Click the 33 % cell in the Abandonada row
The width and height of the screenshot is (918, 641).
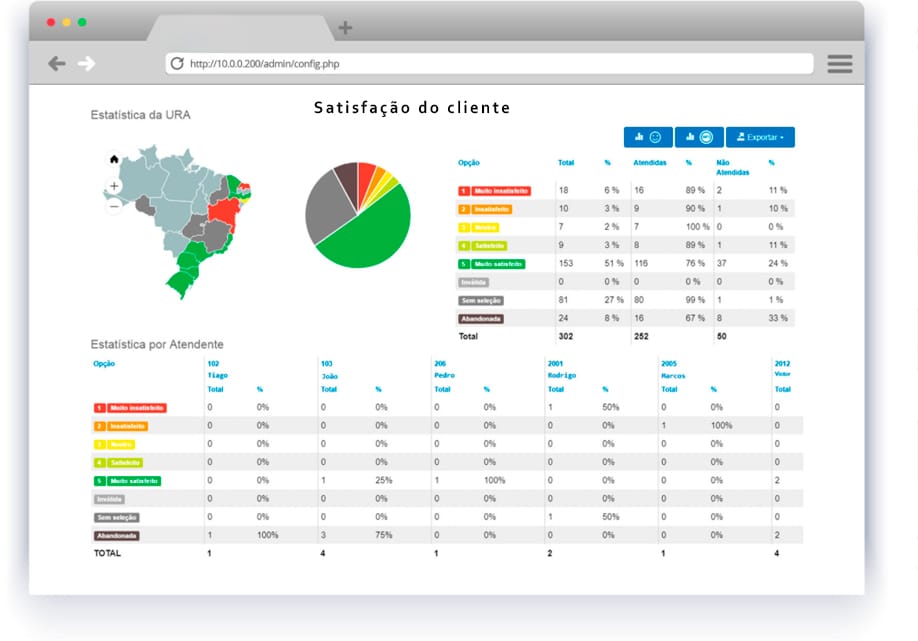point(777,318)
